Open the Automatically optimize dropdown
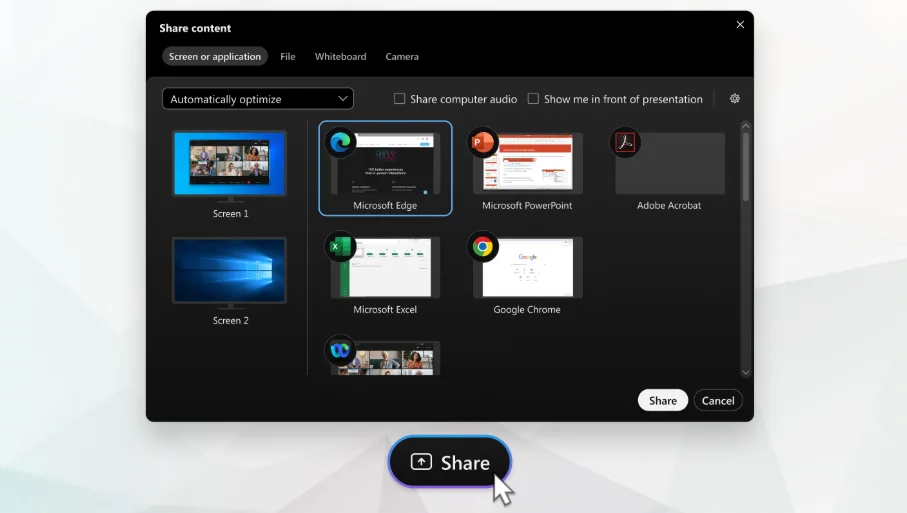Image resolution: width=907 pixels, height=513 pixels. point(258,99)
